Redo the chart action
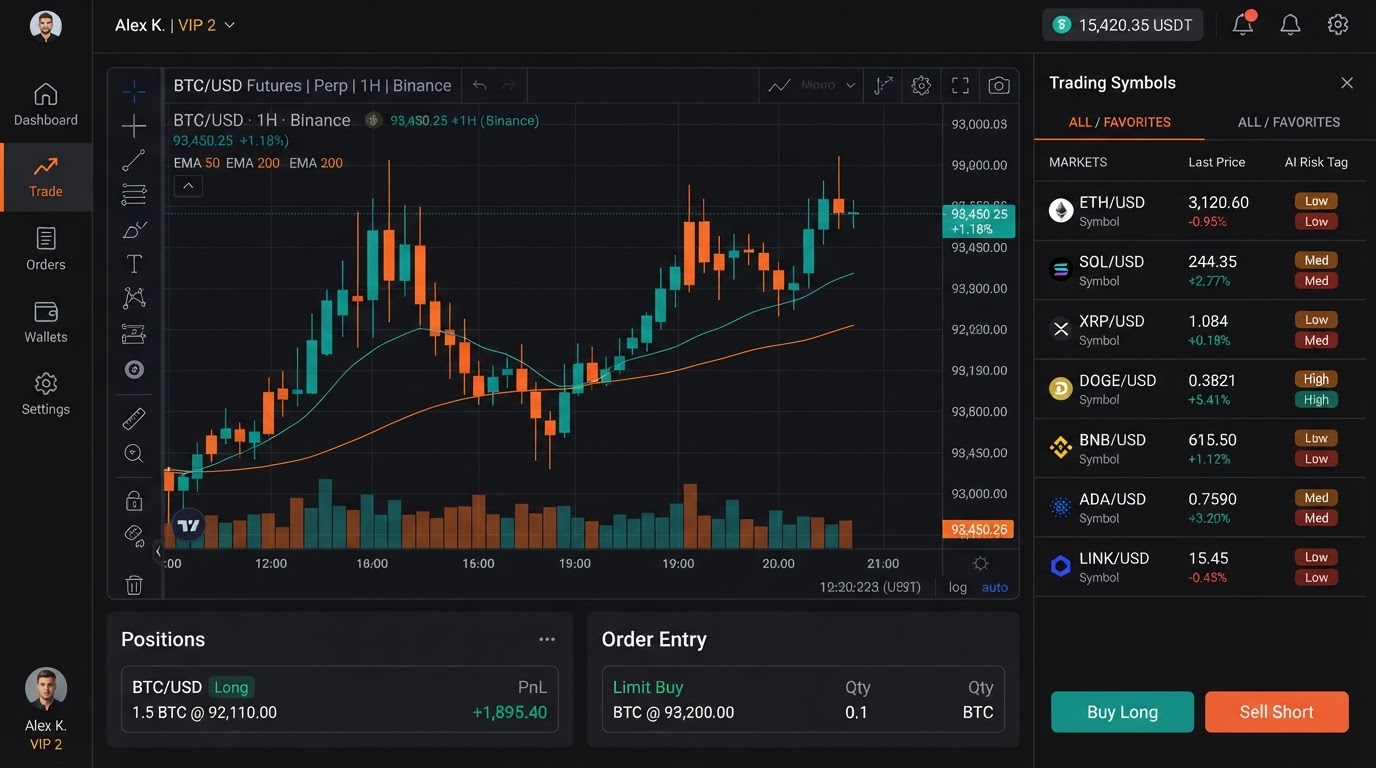Viewport: 1376px width, 768px height. (509, 86)
